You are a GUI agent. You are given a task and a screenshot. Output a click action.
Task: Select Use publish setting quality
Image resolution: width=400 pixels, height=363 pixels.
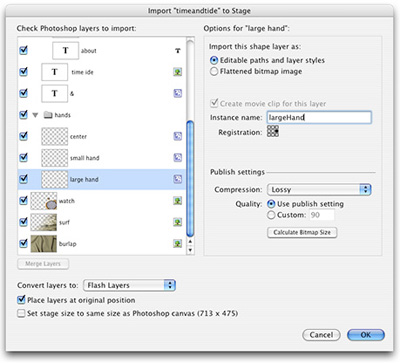(x=271, y=204)
